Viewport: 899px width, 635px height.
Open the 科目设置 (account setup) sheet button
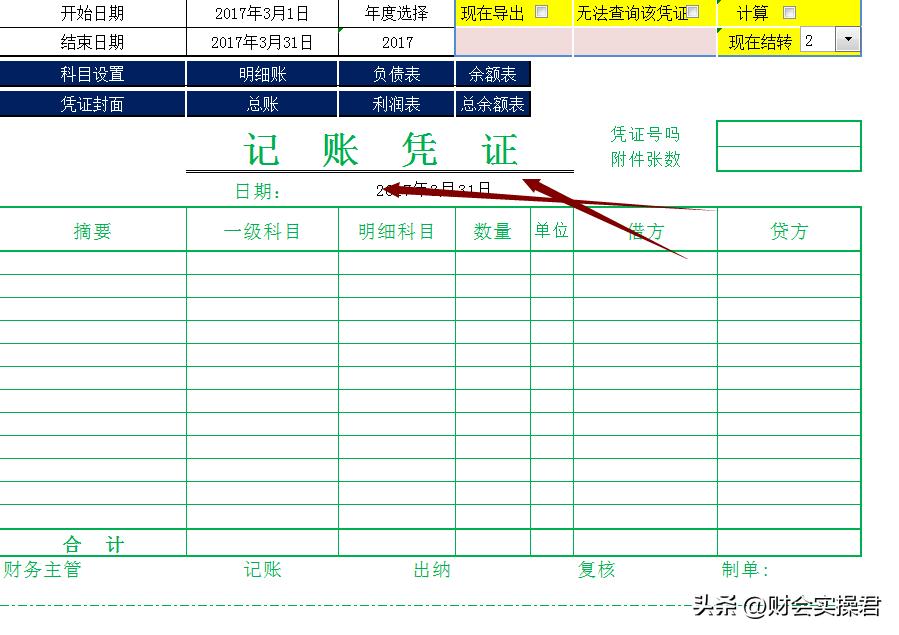click(x=92, y=73)
